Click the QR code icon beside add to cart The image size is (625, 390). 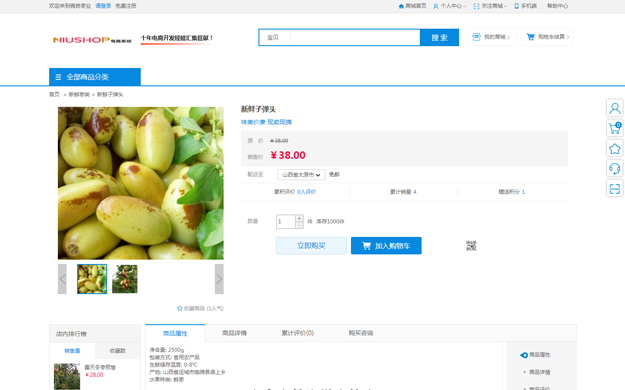click(471, 246)
